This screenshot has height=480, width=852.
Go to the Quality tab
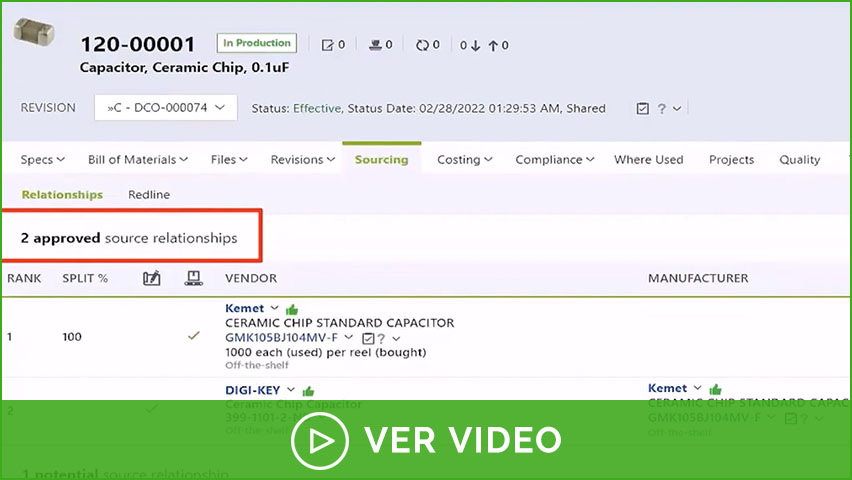(799, 160)
